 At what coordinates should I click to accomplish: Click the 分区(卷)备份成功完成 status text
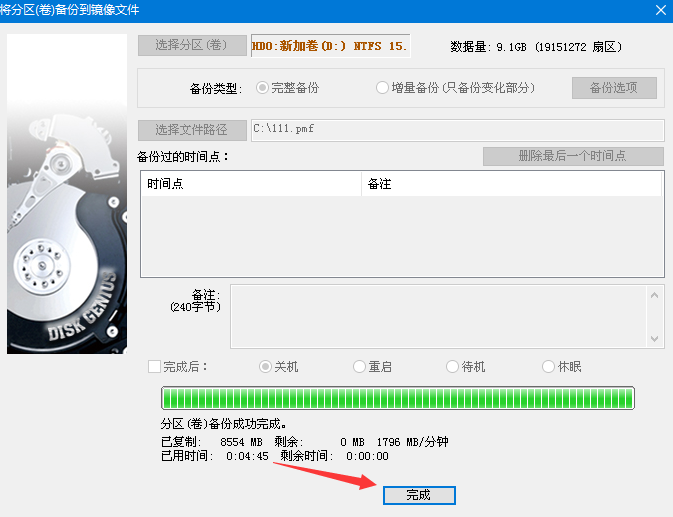(224, 424)
